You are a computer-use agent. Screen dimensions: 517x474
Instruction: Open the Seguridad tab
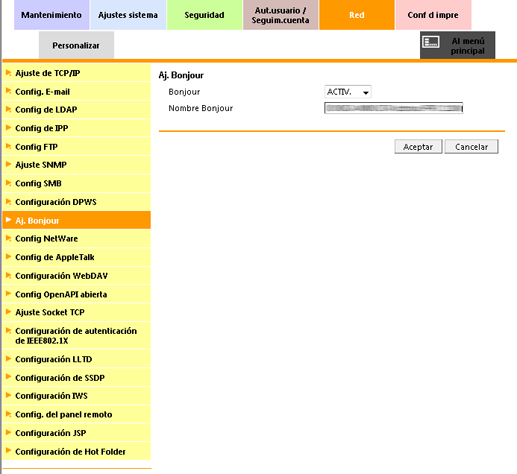point(204,15)
